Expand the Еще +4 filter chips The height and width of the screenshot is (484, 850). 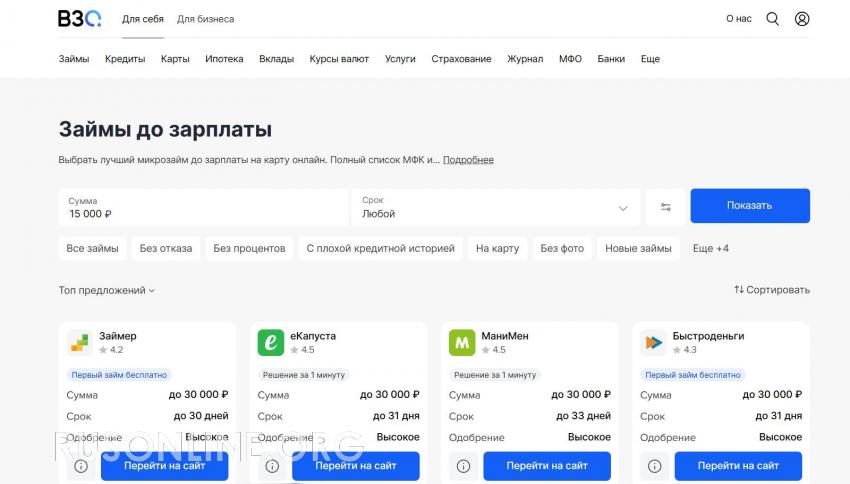[711, 248]
